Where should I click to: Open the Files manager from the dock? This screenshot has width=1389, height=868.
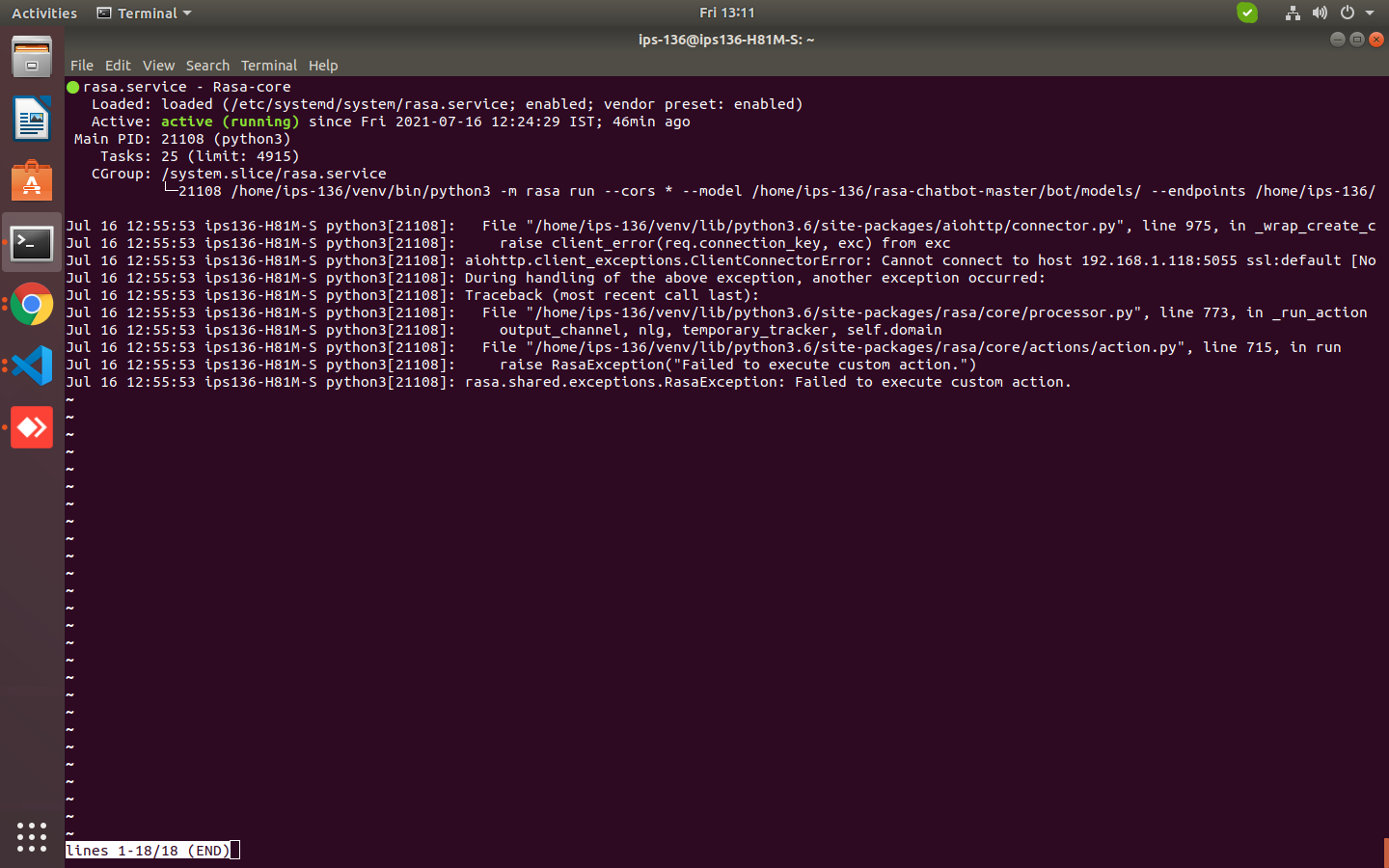32,57
